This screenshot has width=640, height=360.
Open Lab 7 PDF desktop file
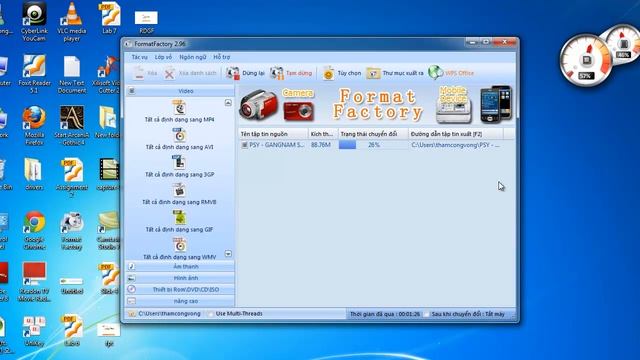pos(109,18)
